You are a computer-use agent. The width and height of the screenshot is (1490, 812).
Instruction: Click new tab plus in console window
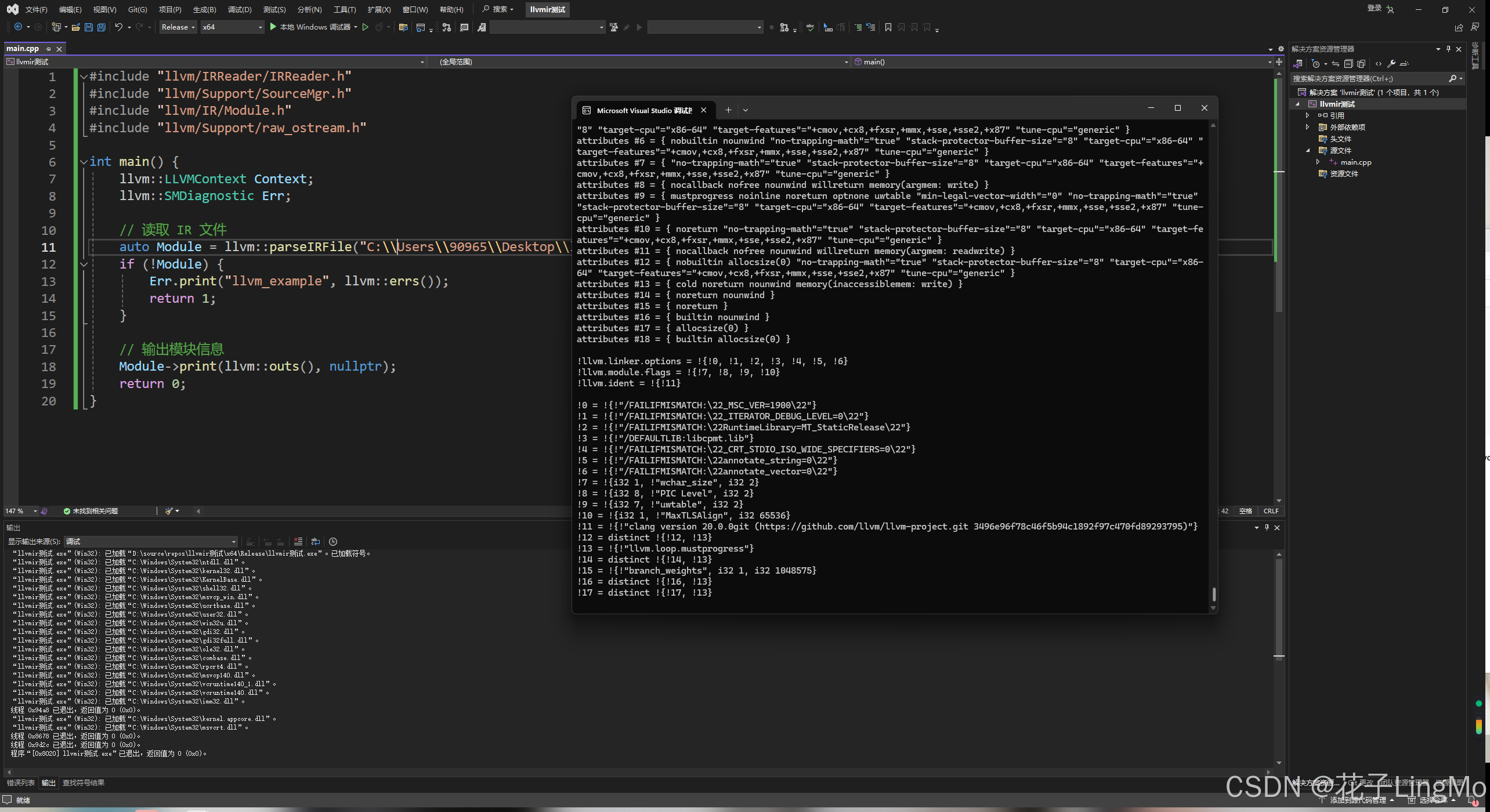click(728, 110)
